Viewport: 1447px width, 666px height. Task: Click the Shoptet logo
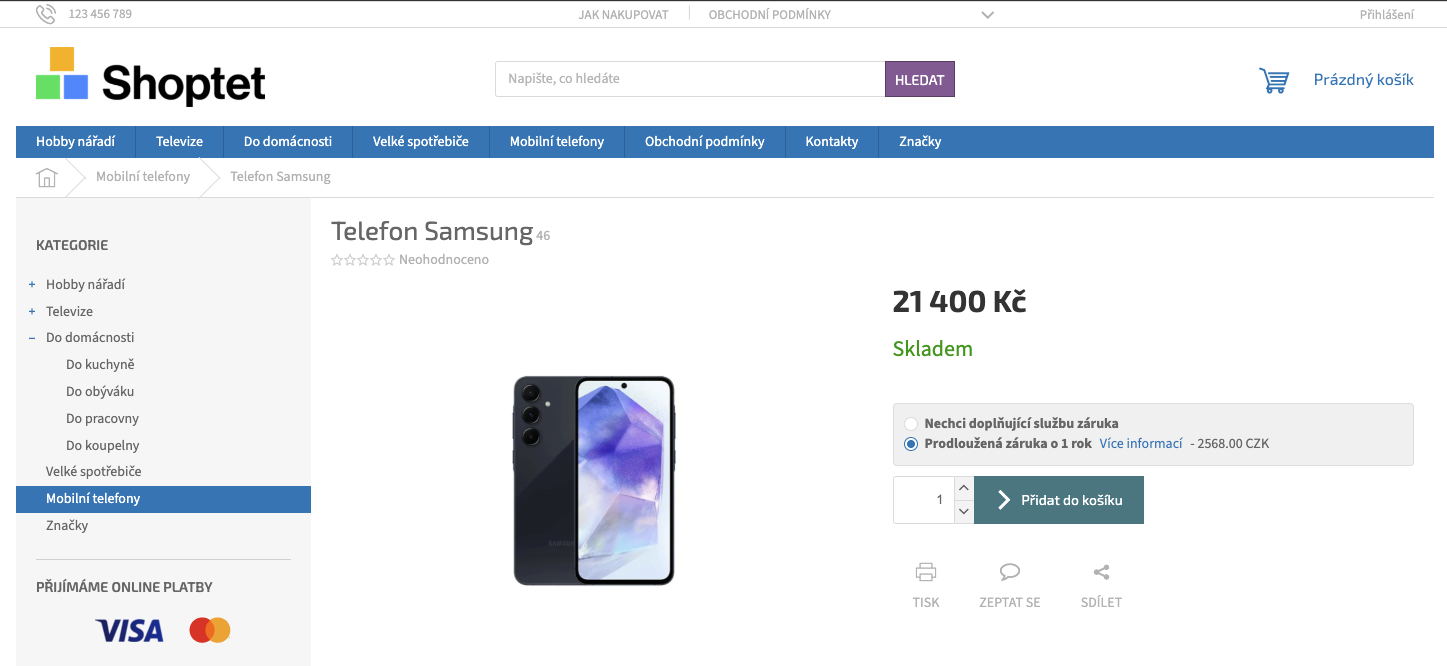pyautogui.click(x=151, y=77)
